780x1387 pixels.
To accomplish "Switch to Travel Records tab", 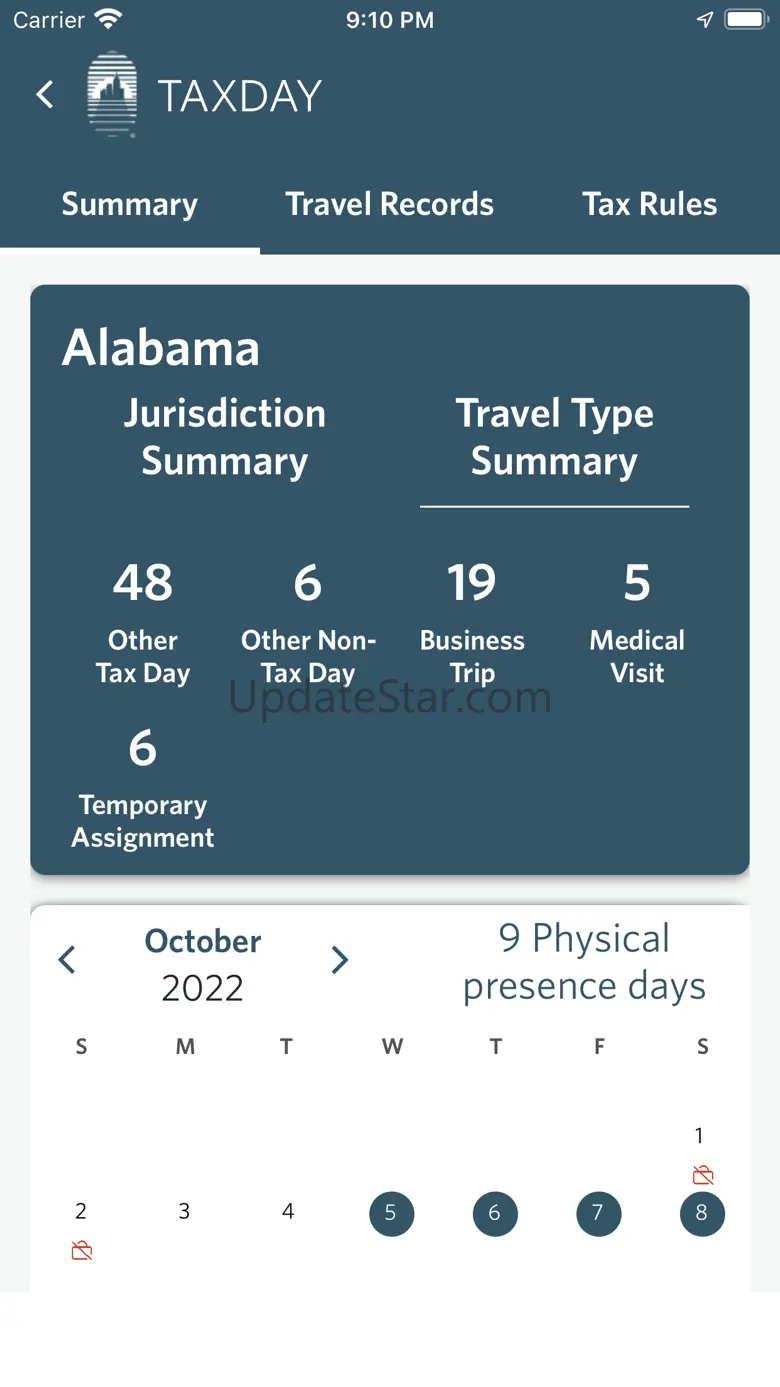I will 390,204.
